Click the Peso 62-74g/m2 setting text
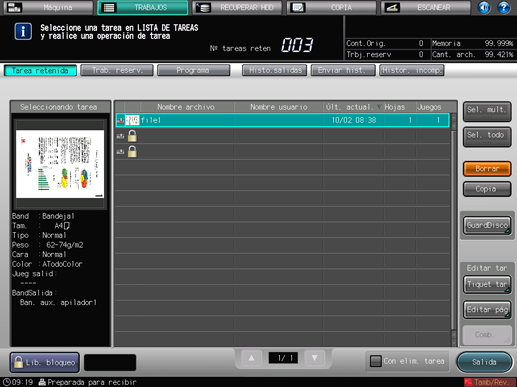 coord(48,245)
